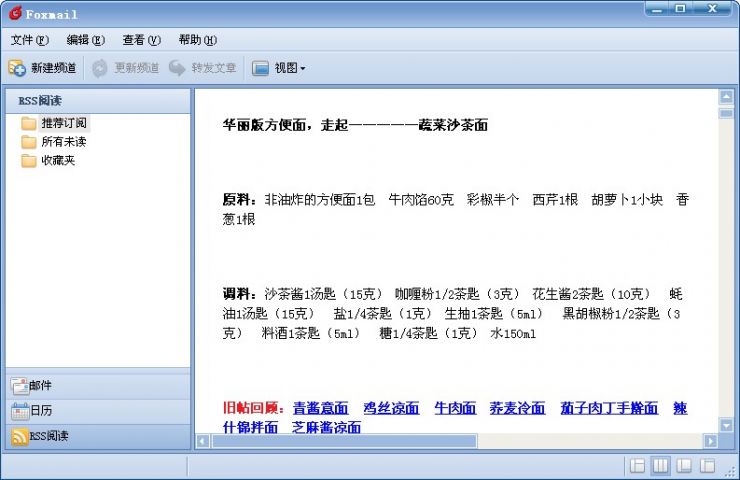Select the first layout icon in status bar
The height and width of the screenshot is (480, 740).
point(637,465)
